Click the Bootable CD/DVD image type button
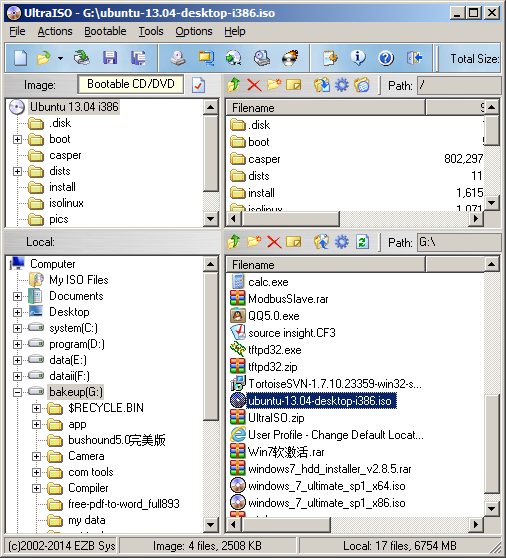This screenshot has width=506, height=558. pos(131,84)
